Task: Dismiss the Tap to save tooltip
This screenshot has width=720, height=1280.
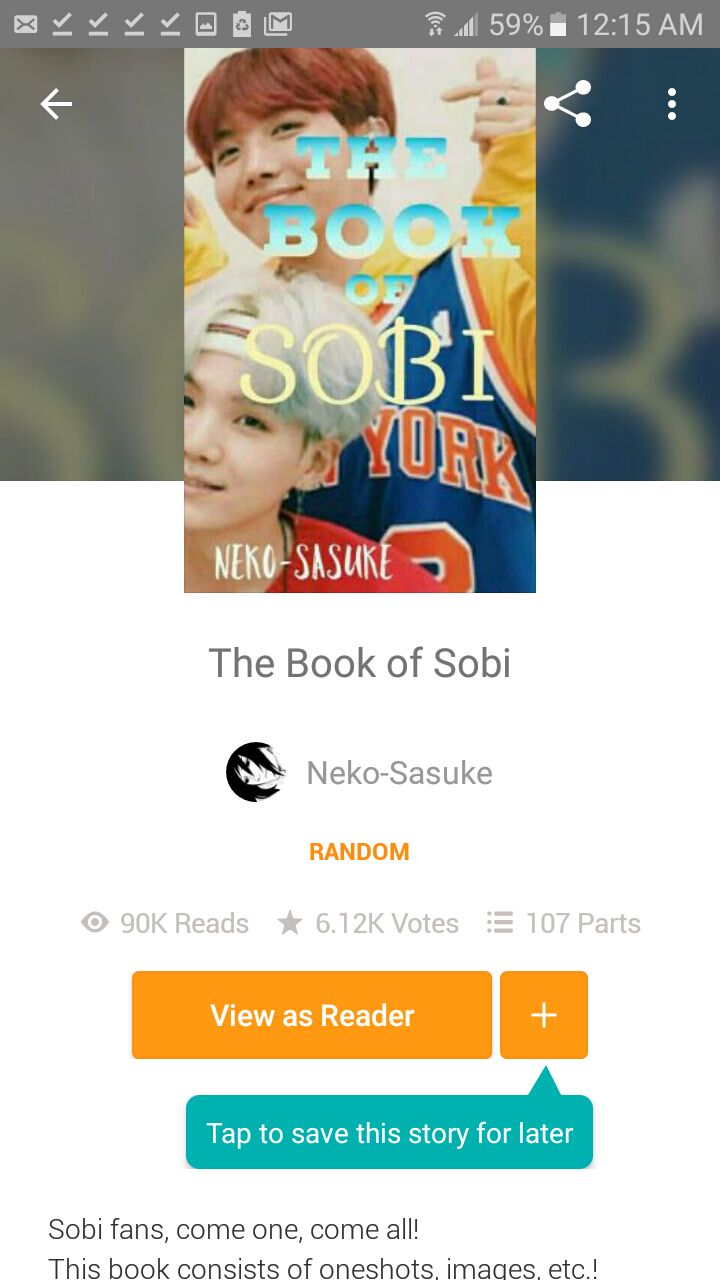Action: coord(389,1132)
